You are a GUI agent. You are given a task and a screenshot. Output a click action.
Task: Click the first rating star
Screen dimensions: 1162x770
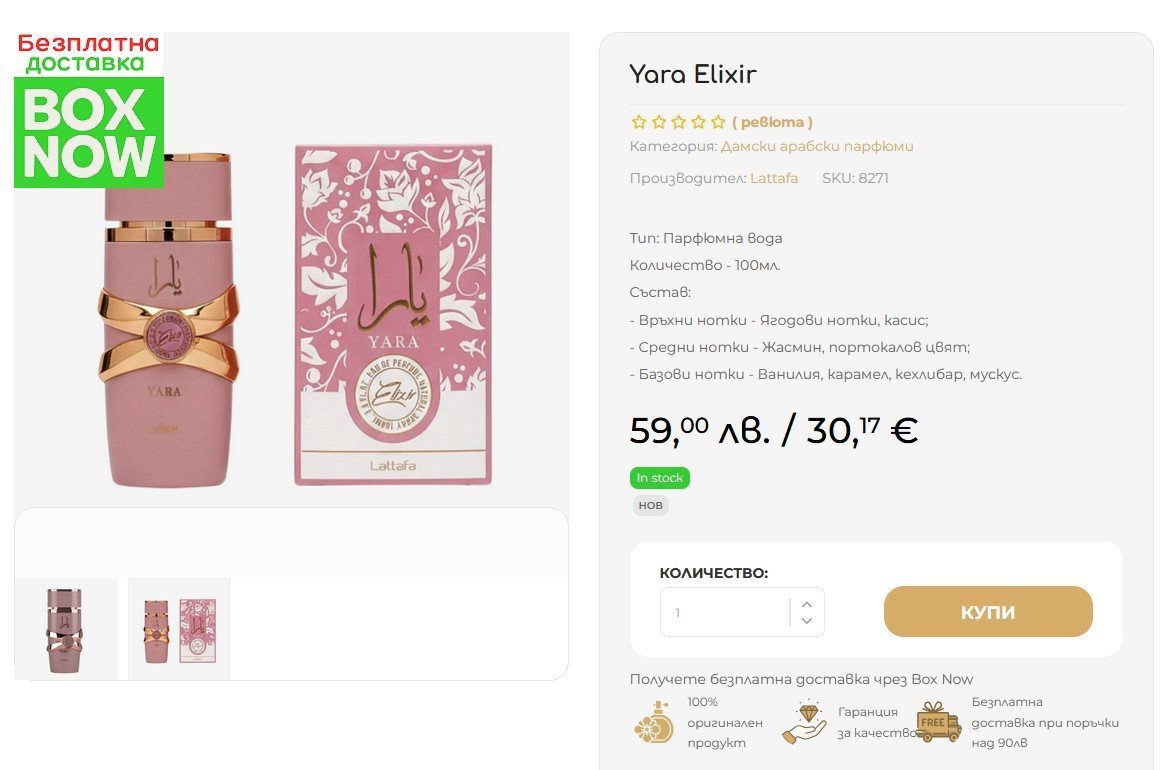(639, 123)
